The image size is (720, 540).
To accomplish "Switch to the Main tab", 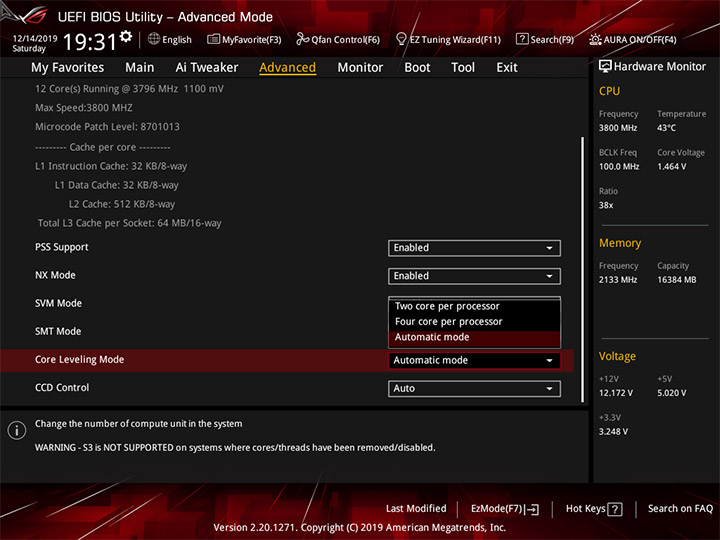I will [140, 68].
